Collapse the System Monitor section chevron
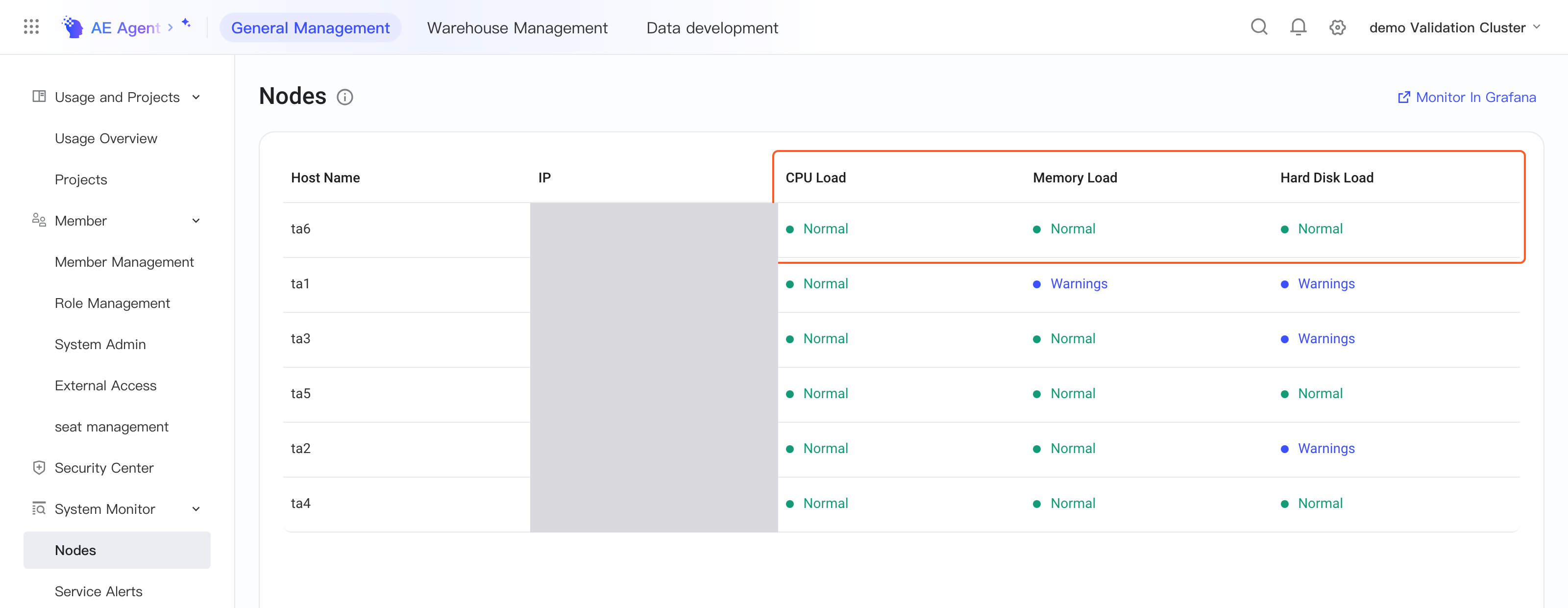This screenshot has width=1568, height=608. [x=196, y=508]
